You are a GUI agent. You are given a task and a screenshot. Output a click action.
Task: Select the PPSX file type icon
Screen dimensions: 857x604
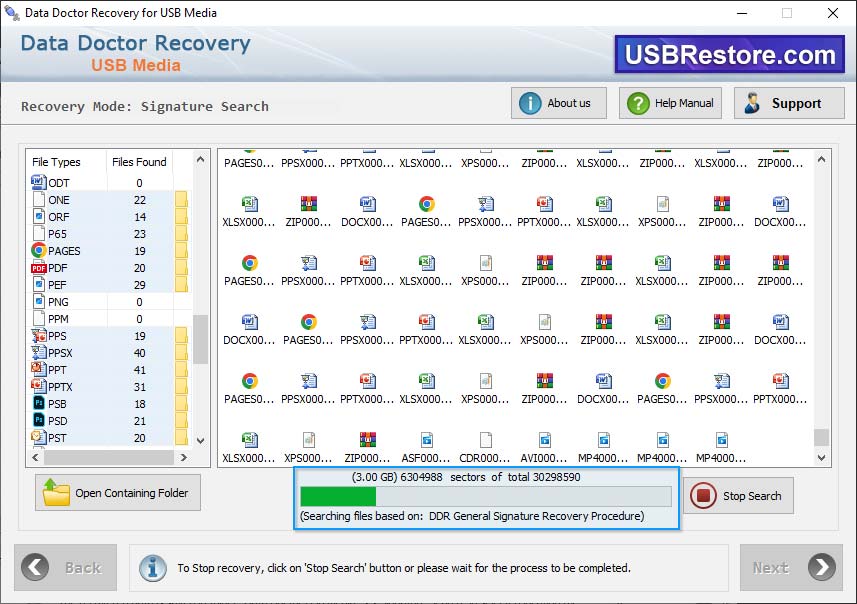point(38,352)
